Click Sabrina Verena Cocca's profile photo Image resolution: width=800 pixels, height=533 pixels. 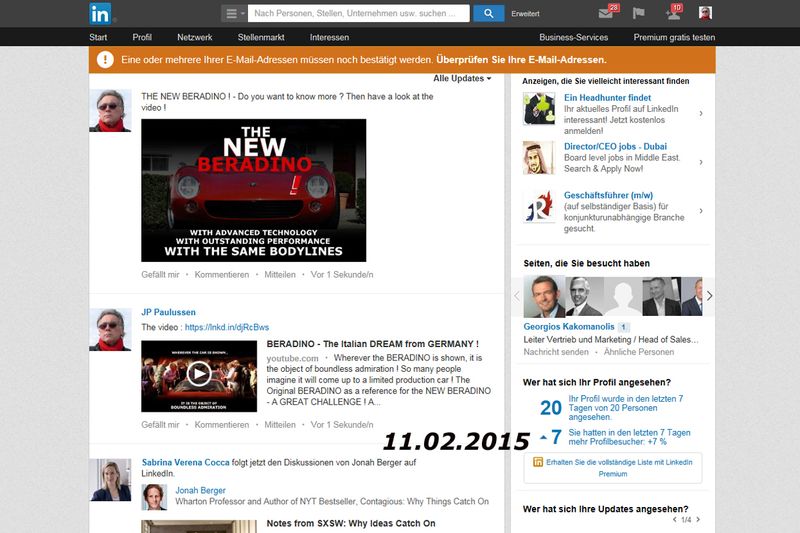coord(110,480)
